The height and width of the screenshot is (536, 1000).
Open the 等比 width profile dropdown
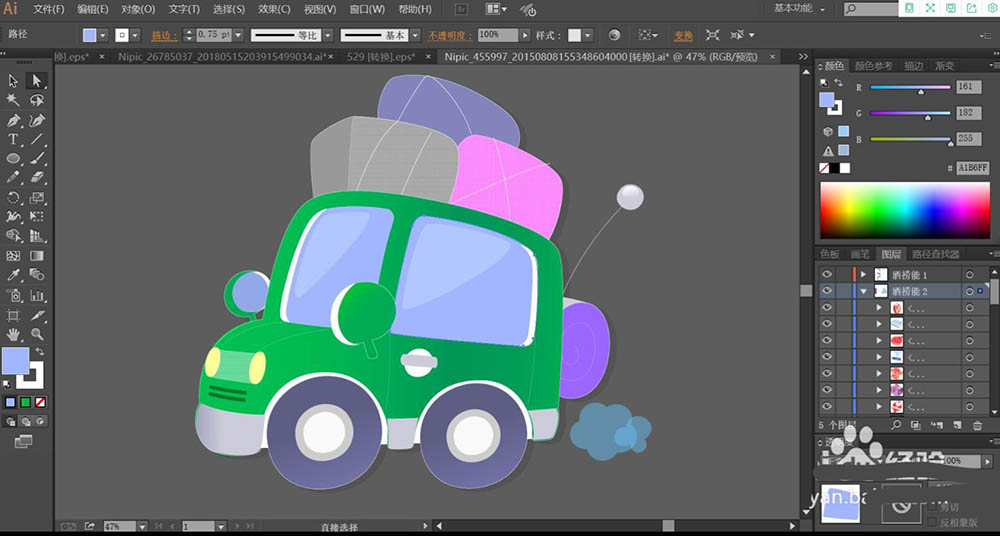point(328,35)
